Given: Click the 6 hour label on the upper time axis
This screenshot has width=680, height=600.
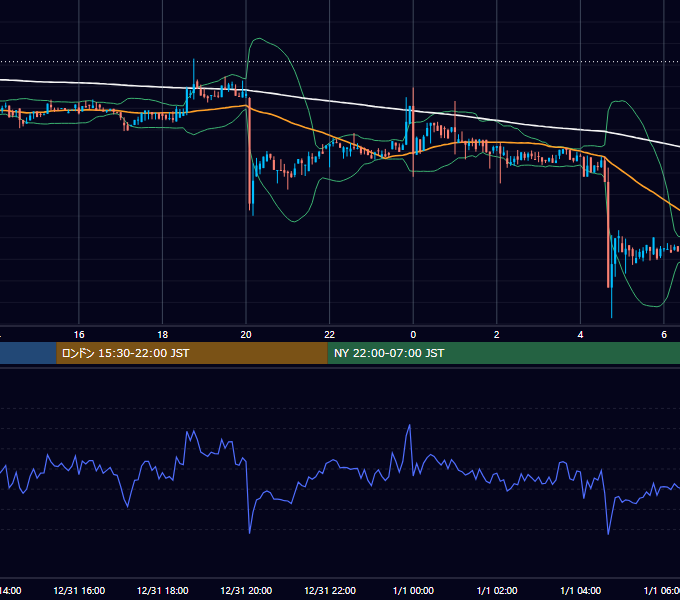Looking at the screenshot, I should [x=664, y=335].
